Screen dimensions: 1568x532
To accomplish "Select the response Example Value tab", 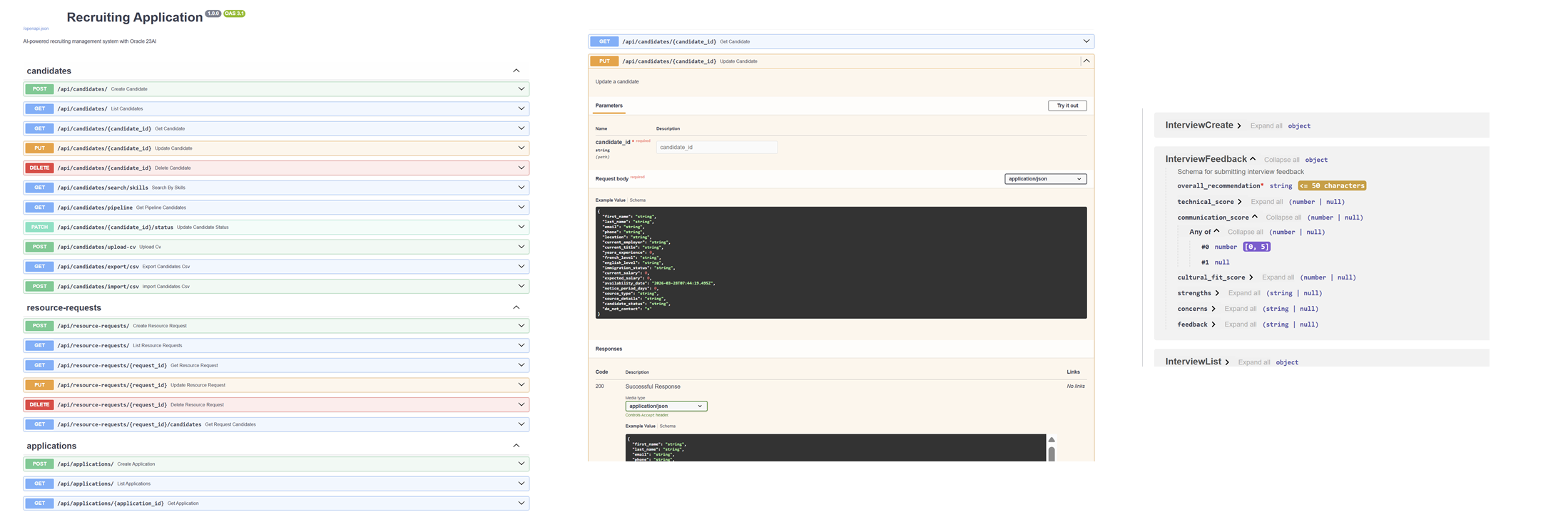I will coord(640,426).
